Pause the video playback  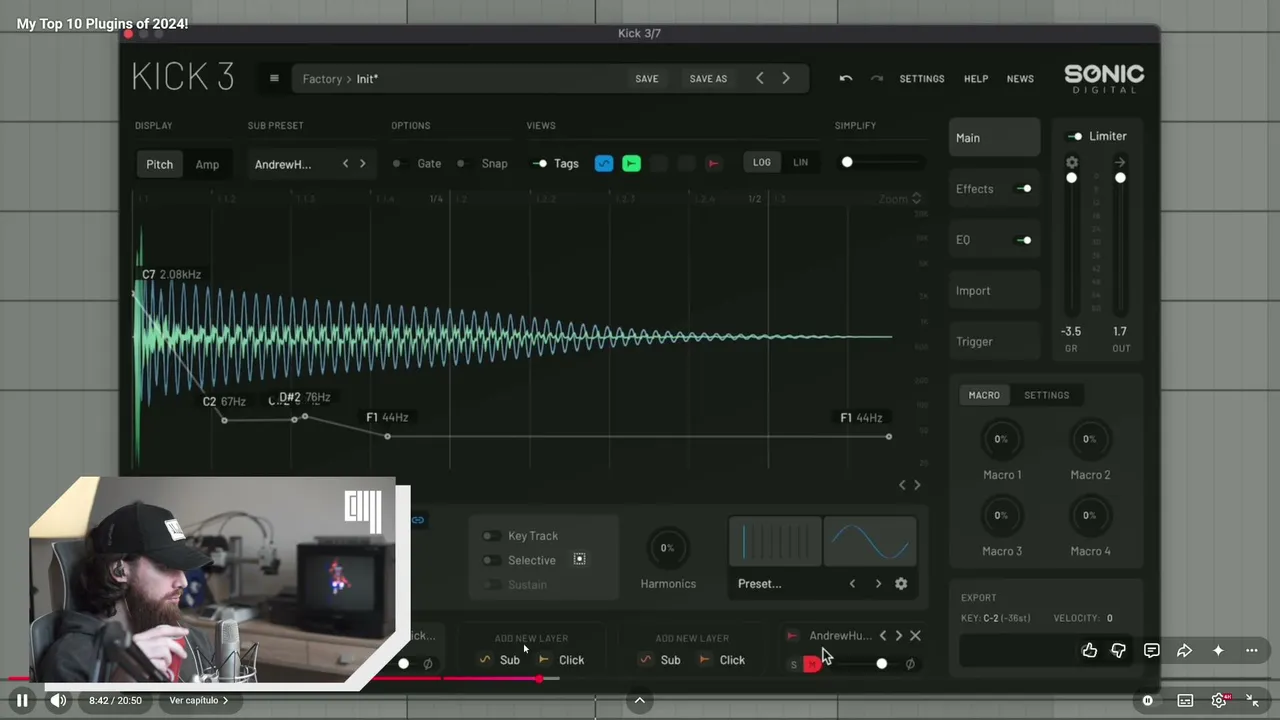point(22,701)
